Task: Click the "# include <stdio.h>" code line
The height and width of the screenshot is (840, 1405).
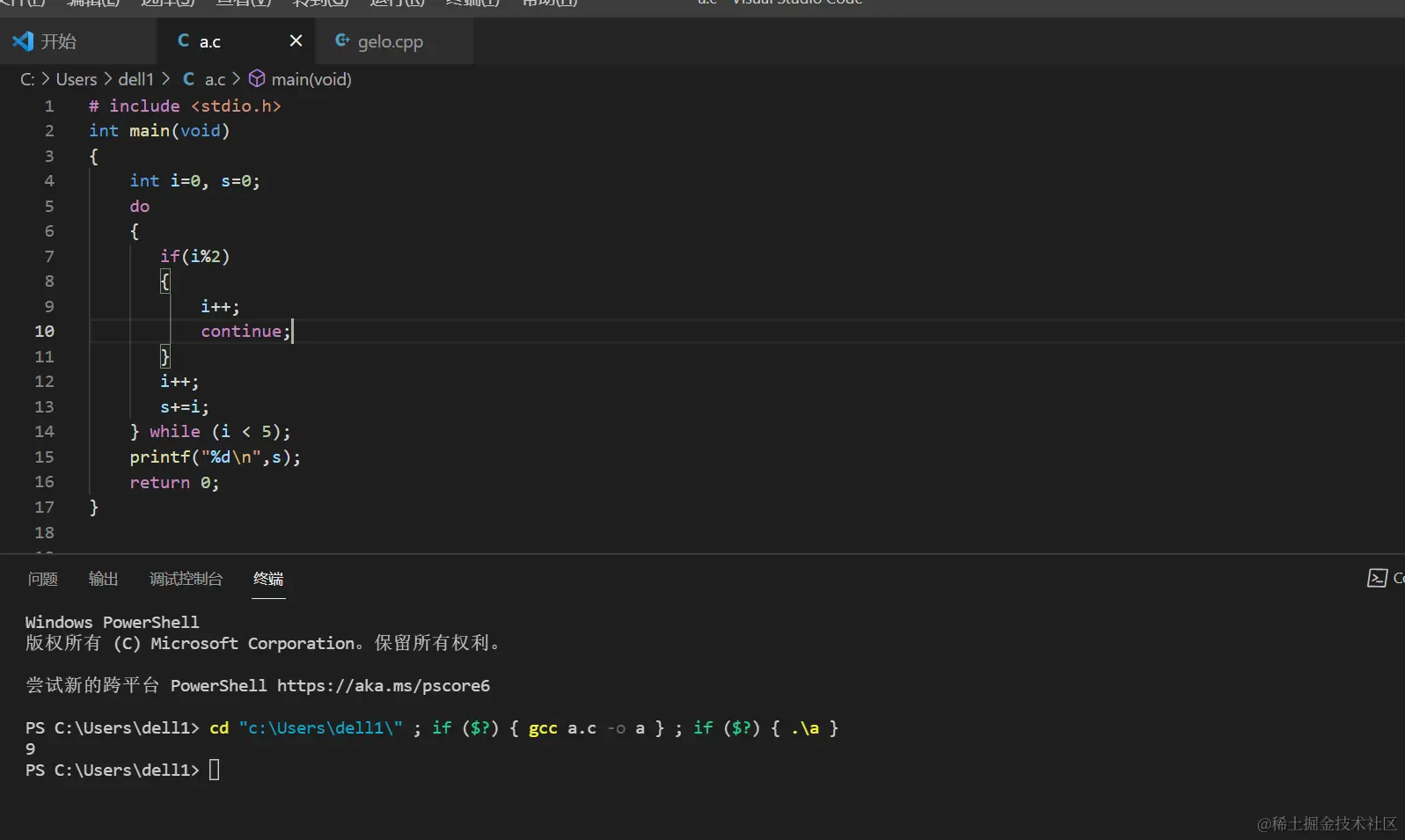Action: 185,106
